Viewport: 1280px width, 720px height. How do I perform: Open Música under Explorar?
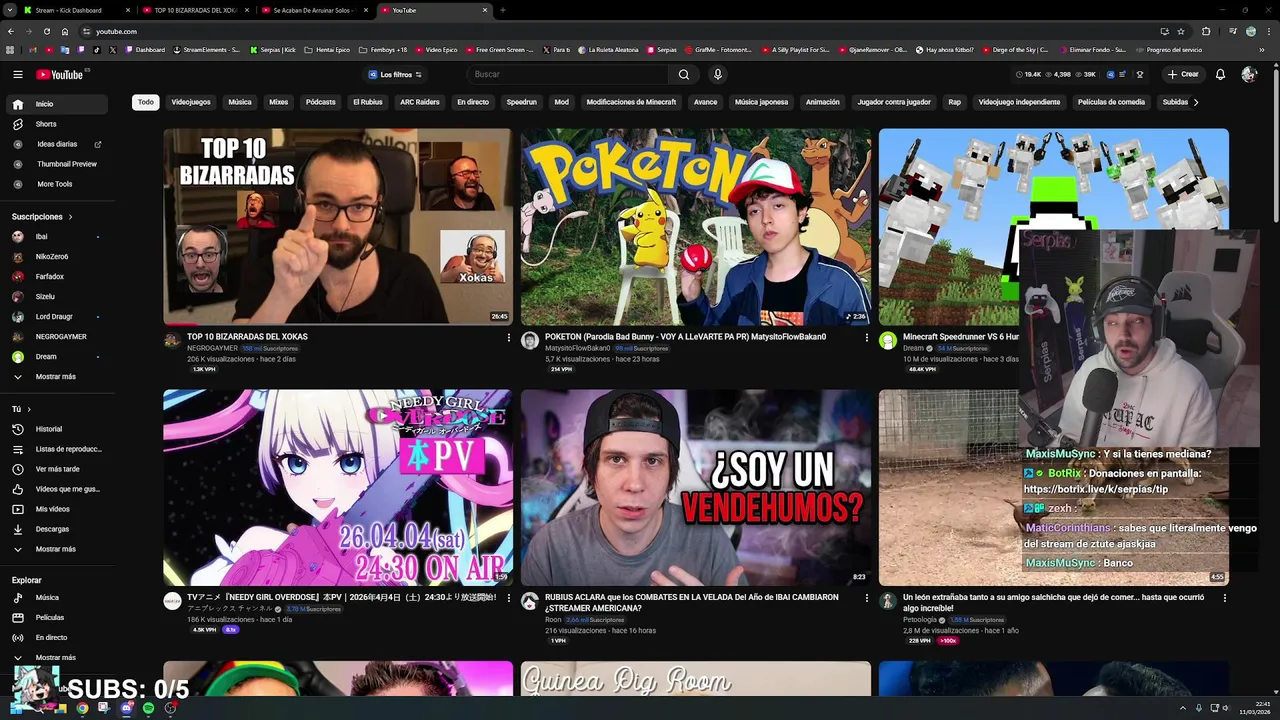click(x=56, y=597)
